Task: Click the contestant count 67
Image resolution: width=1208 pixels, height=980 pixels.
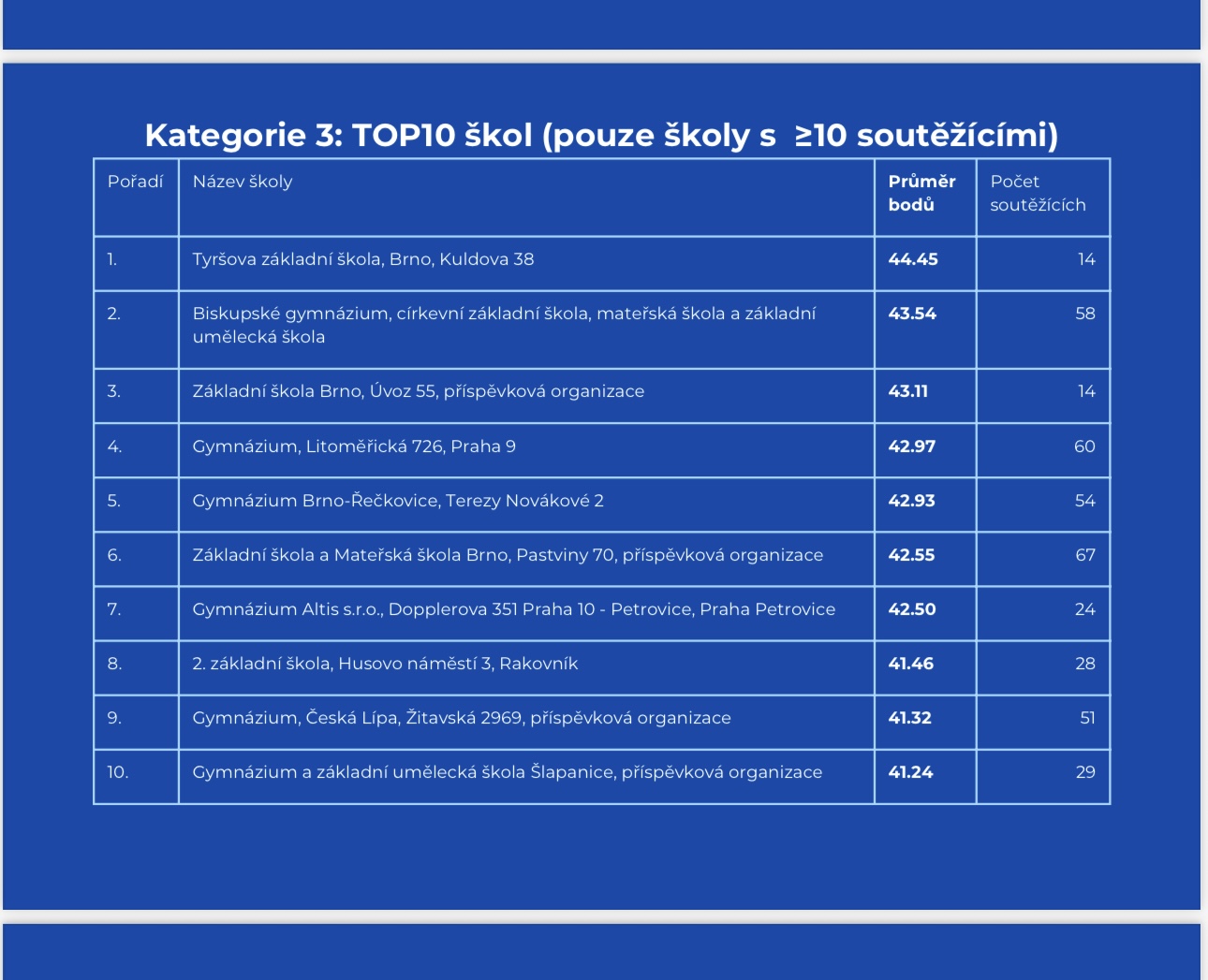Action: tap(1084, 555)
